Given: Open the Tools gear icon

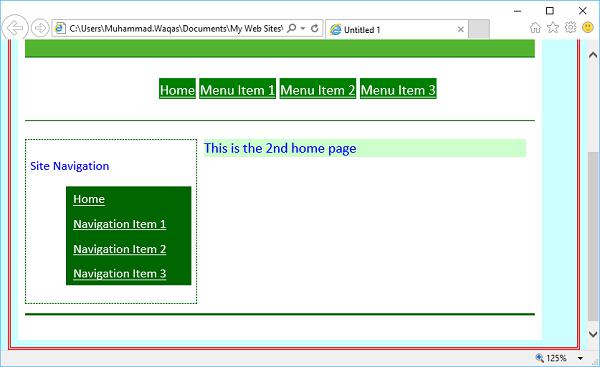Looking at the screenshot, I should pyautogui.click(x=571, y=28).
